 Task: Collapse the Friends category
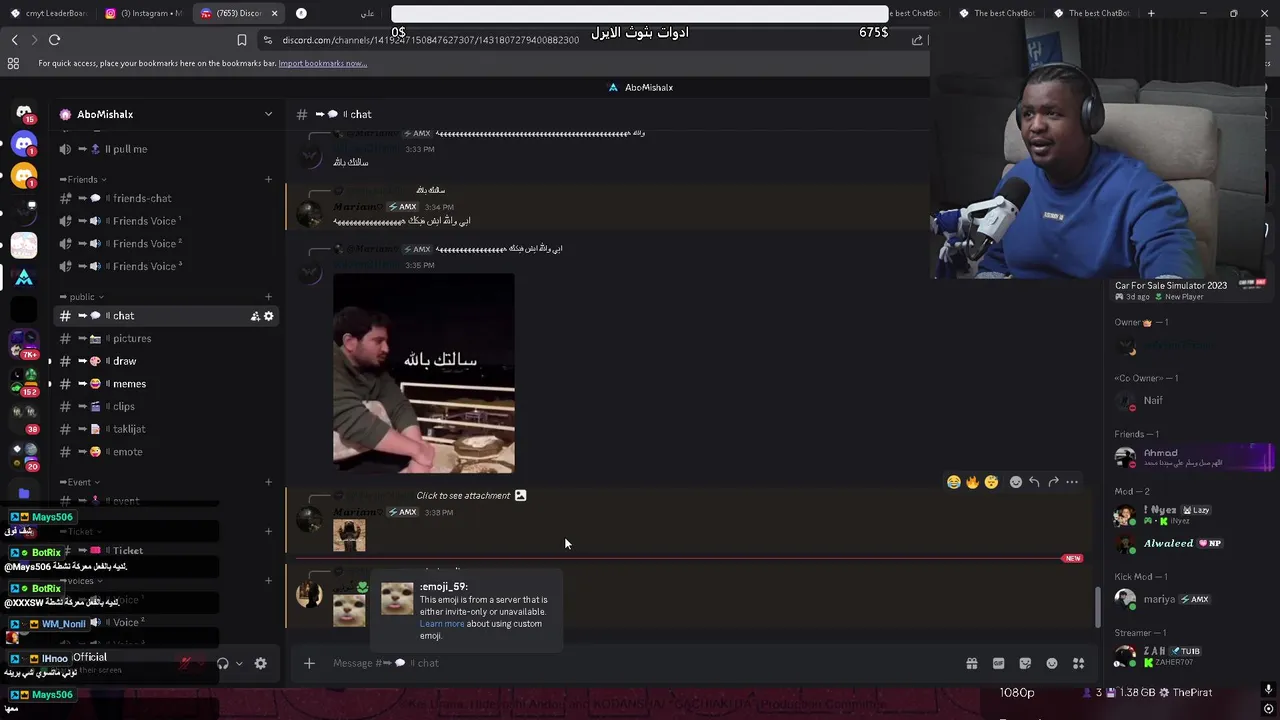(82, 179)
